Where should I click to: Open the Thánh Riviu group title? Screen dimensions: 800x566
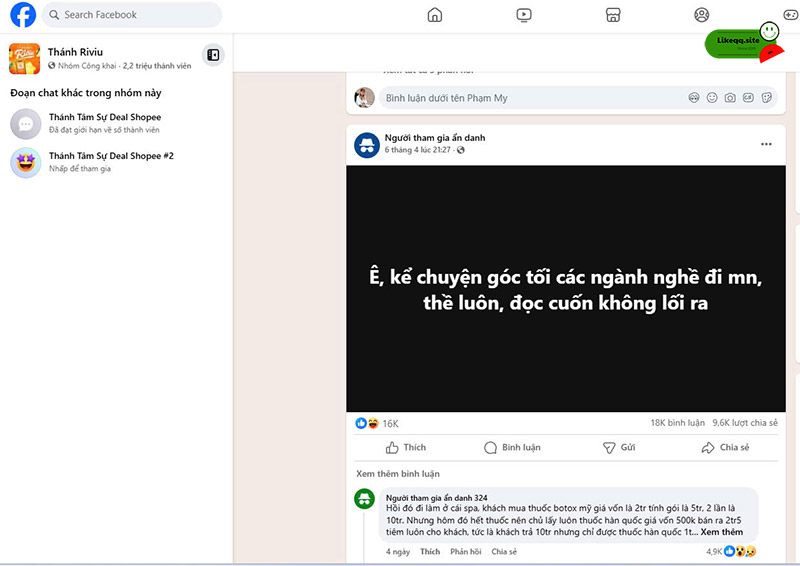tap(76, 52)
